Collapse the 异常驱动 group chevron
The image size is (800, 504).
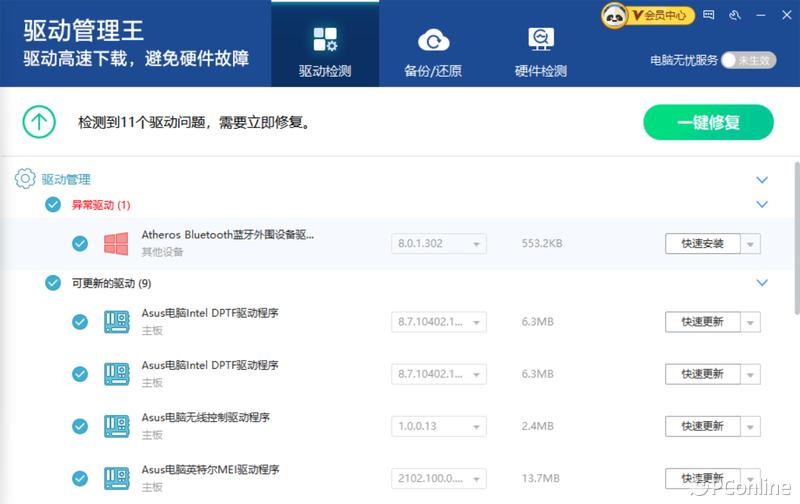tap(762, 204)
